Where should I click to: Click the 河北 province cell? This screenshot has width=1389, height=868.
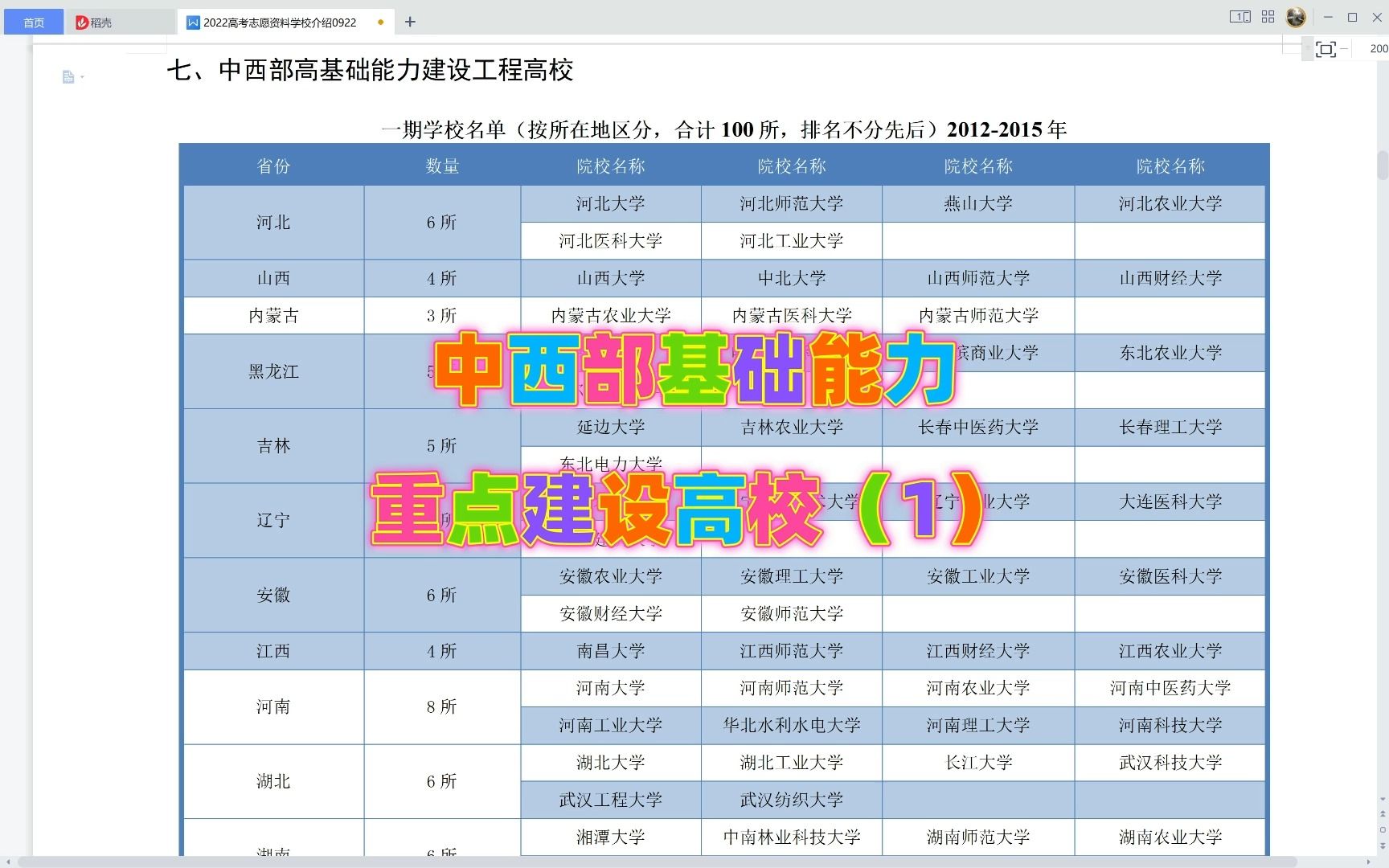pos(273,223)
